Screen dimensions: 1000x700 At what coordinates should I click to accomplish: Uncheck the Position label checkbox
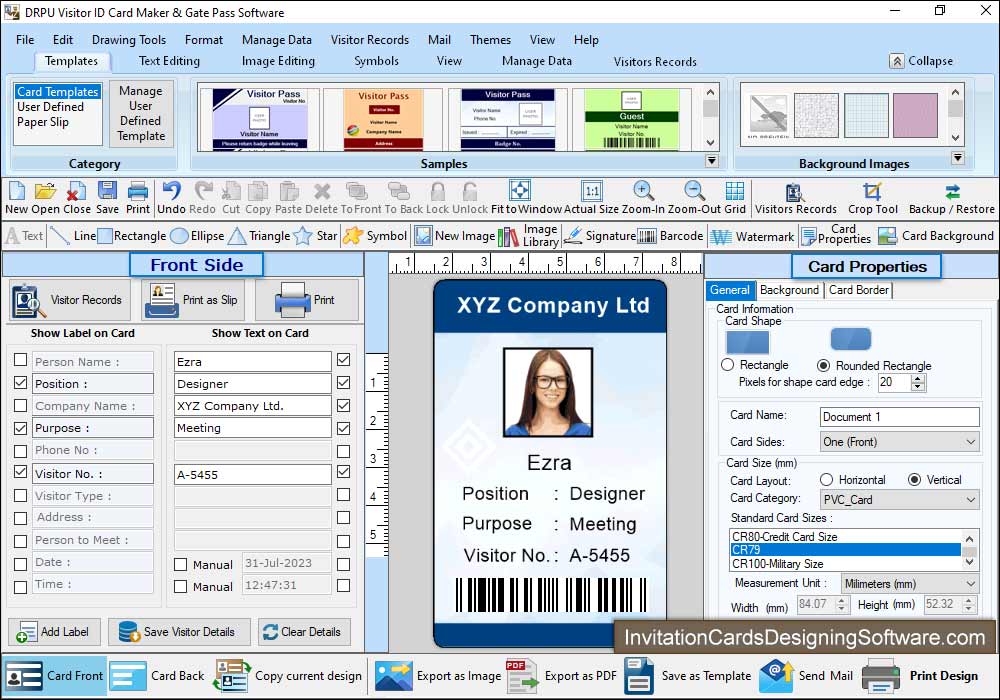click(20, 383)
